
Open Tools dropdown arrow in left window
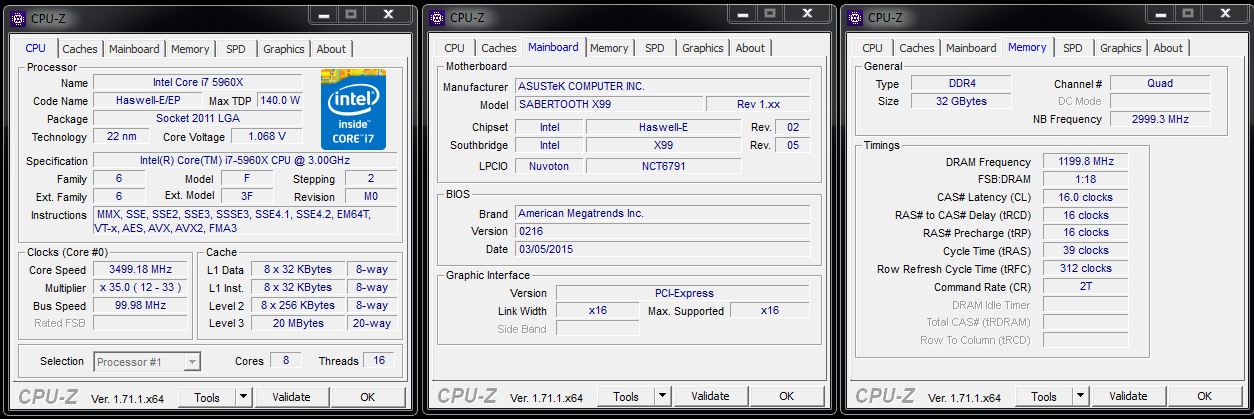click(243, 397)
